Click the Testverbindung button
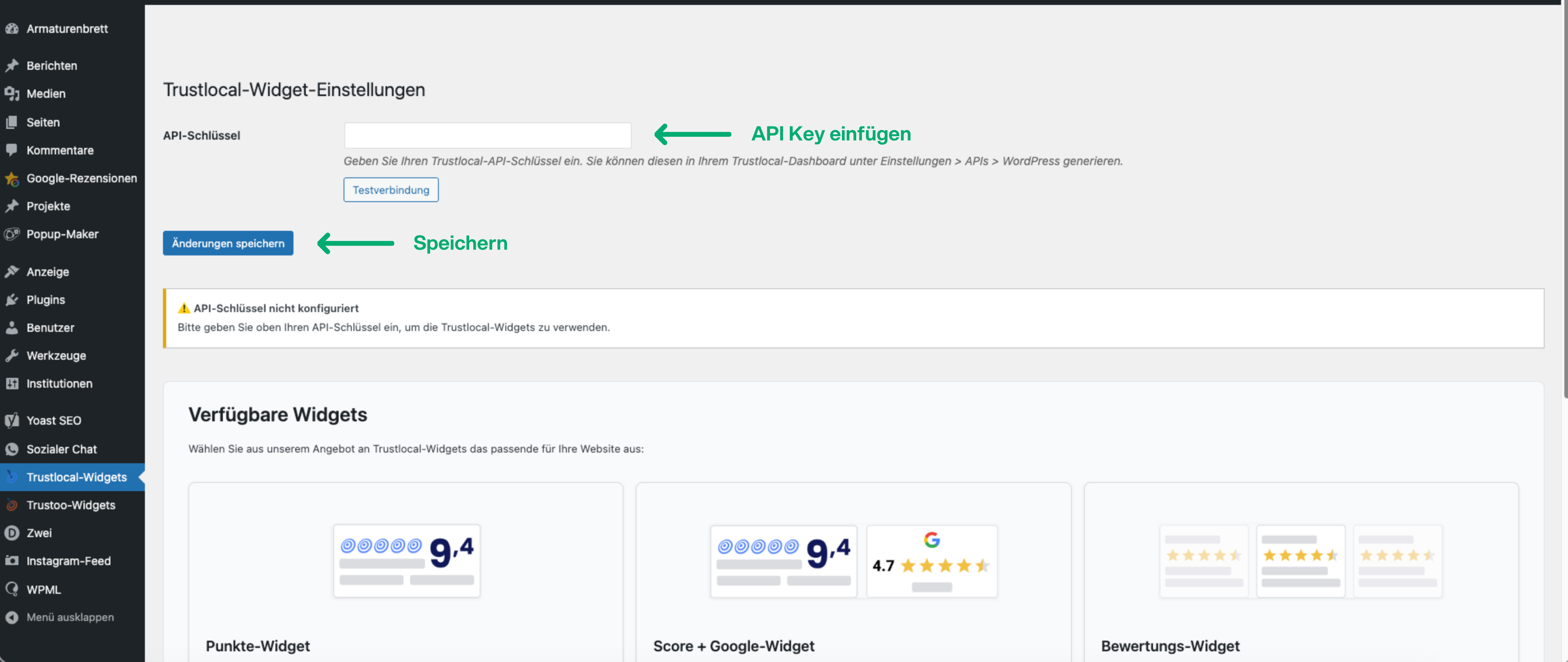Viewport: 1568px width, 662px height. point(391,190)
